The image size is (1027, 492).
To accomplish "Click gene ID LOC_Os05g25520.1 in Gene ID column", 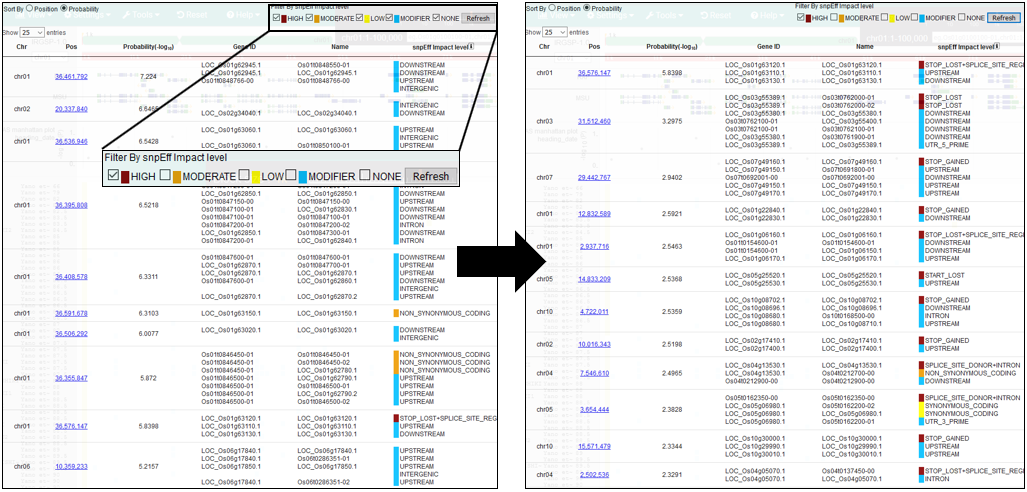I will pos(755,275).
